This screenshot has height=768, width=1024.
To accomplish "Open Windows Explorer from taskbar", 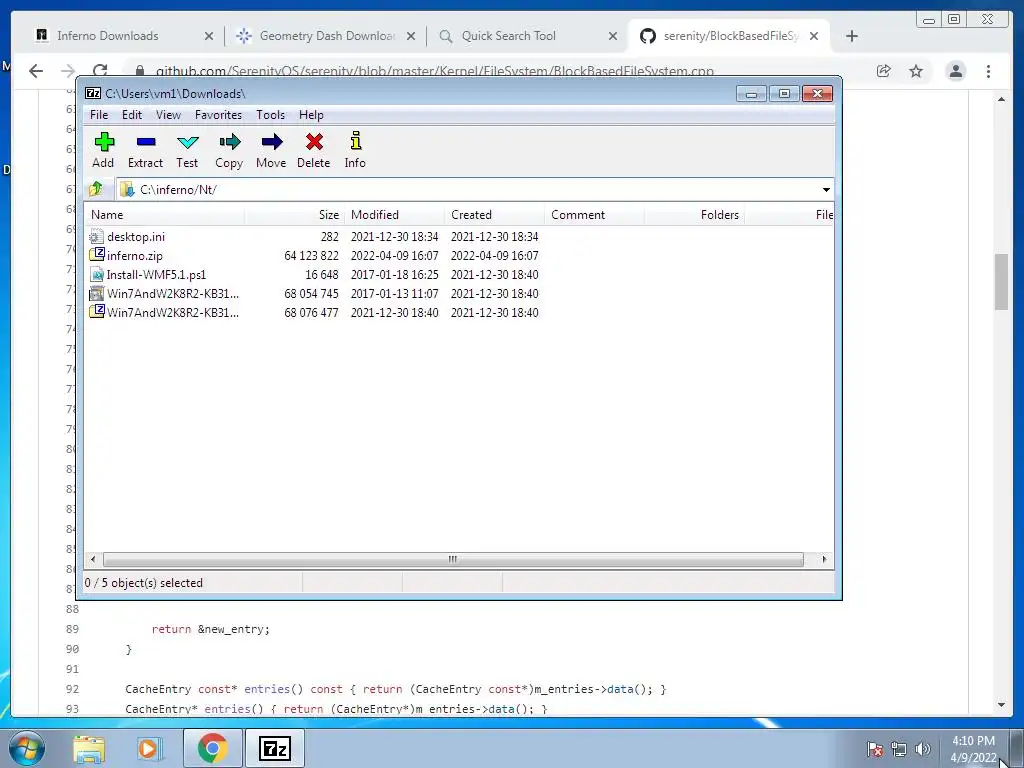I will tap(89, 749).
